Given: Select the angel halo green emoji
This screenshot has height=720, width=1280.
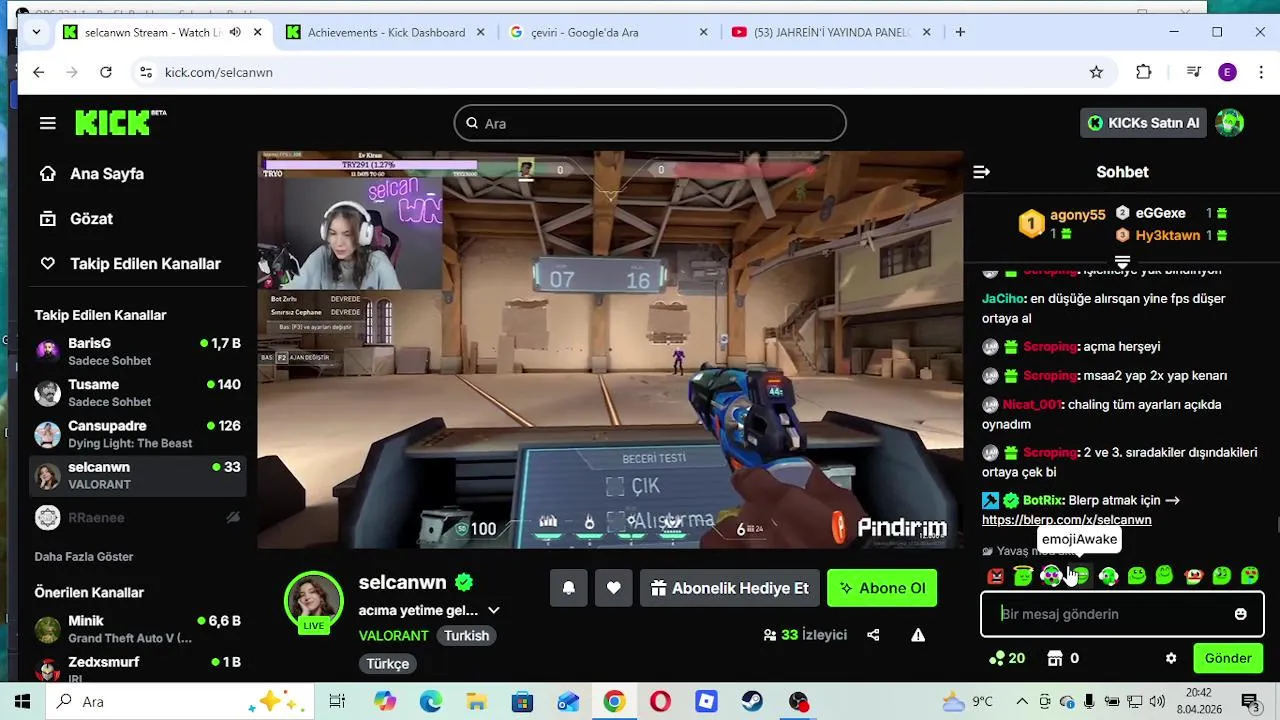Looking at the screenshot, I should [x=1023, y=576].
